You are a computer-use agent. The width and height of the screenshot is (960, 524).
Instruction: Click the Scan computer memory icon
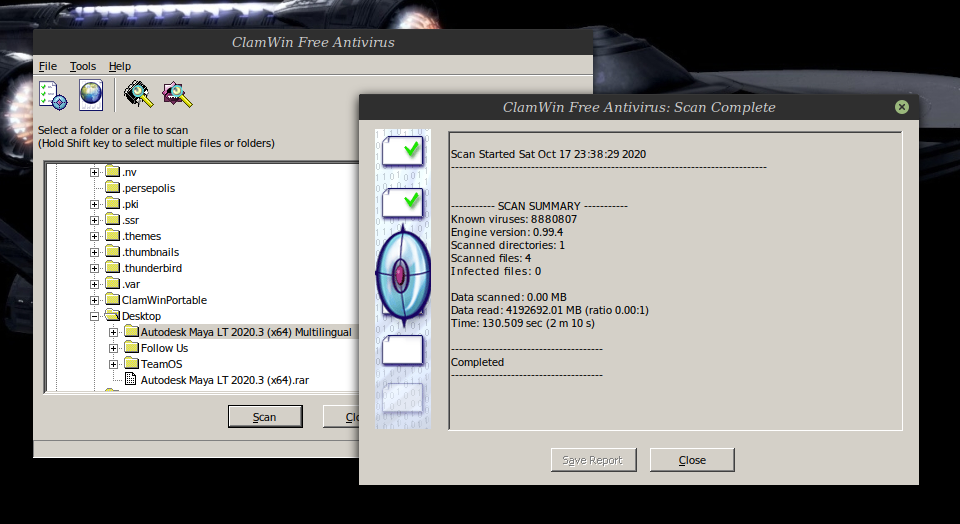tap(139, 95)
